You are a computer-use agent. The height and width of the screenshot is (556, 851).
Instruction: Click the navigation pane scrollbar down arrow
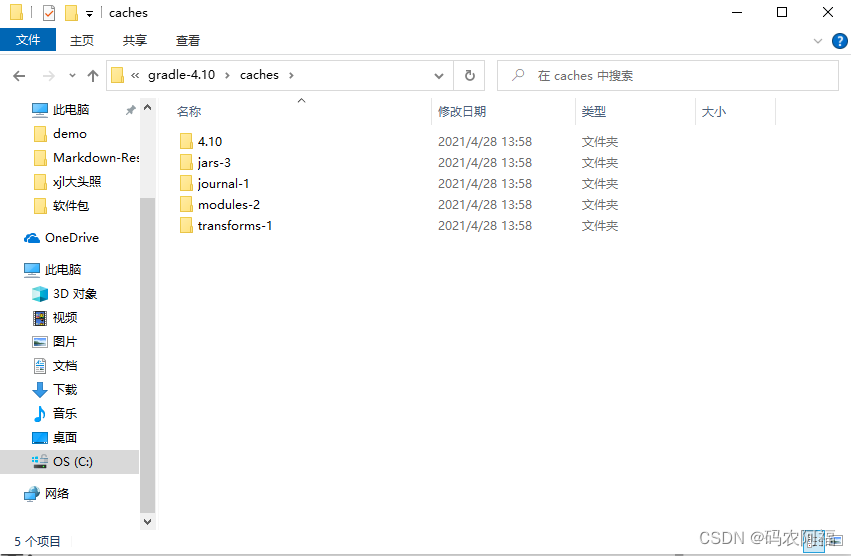[x=148, y=521]
